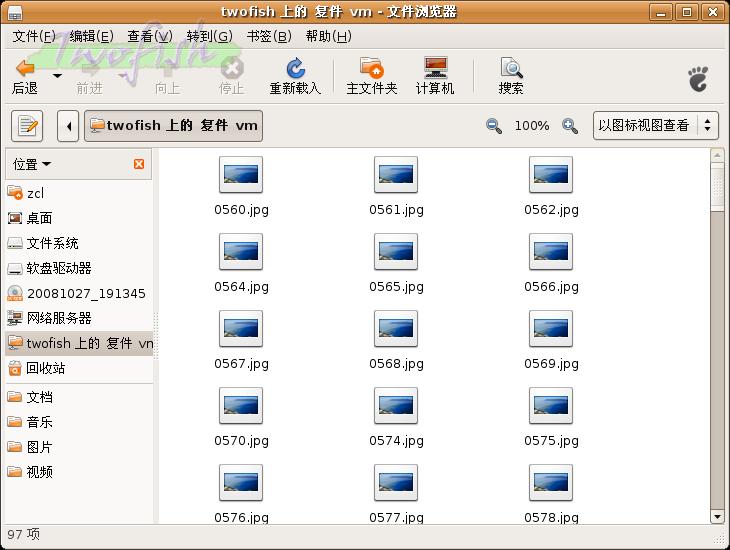Select zcl home in the sidebar
The width and height of the screenshot is (730, 550).
click(79, 193)
